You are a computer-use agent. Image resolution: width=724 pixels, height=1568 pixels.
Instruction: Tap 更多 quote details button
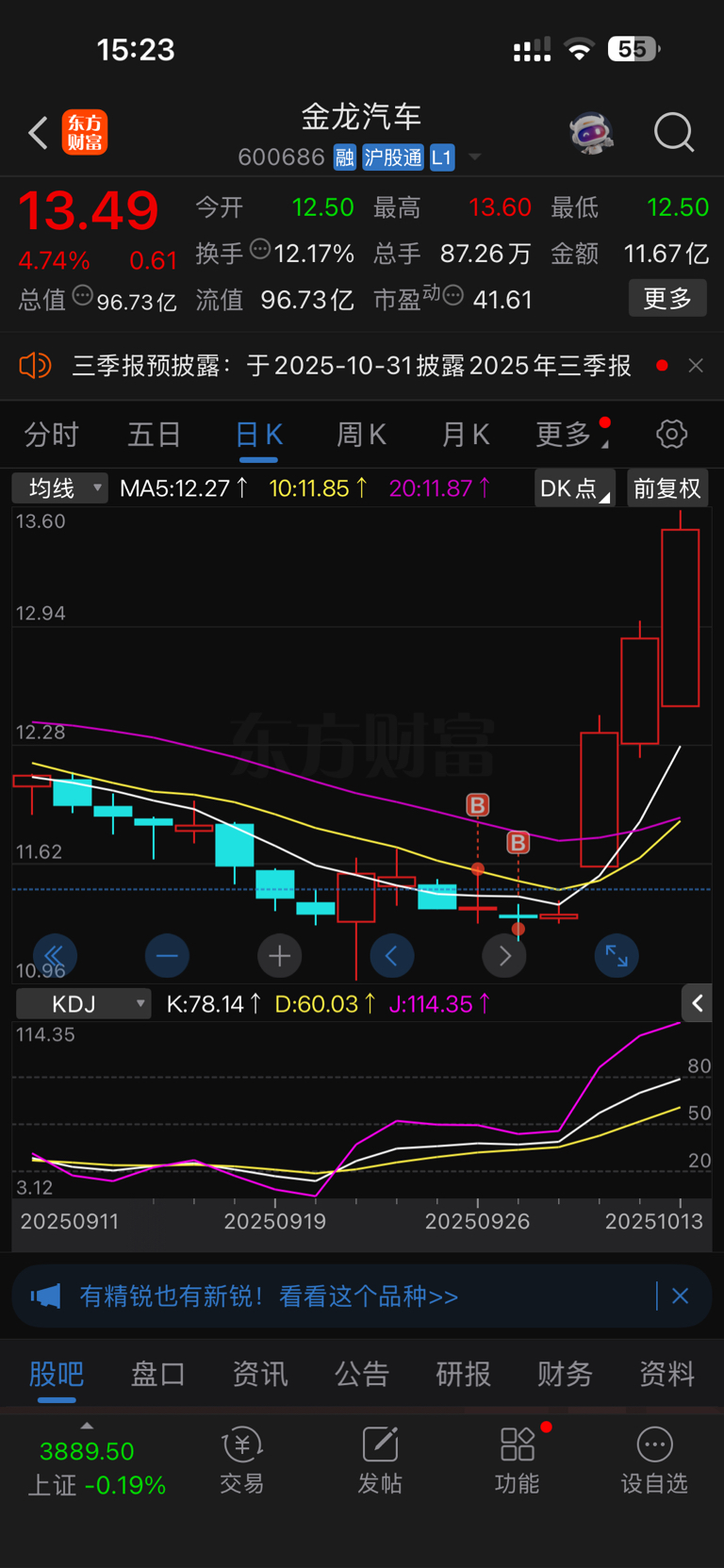click(x=667, y=298)
